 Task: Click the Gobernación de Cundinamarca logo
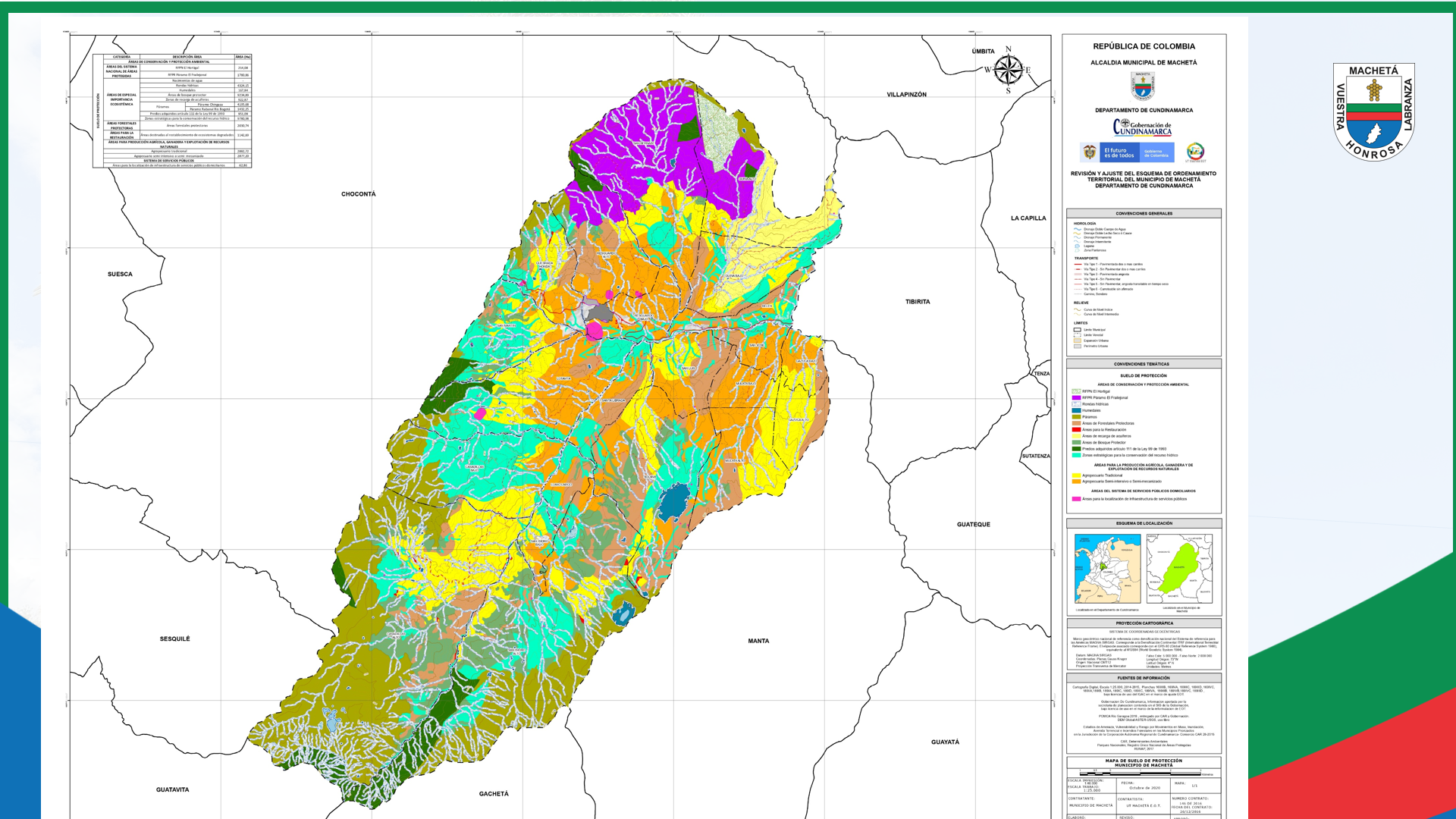(1142, 127)
